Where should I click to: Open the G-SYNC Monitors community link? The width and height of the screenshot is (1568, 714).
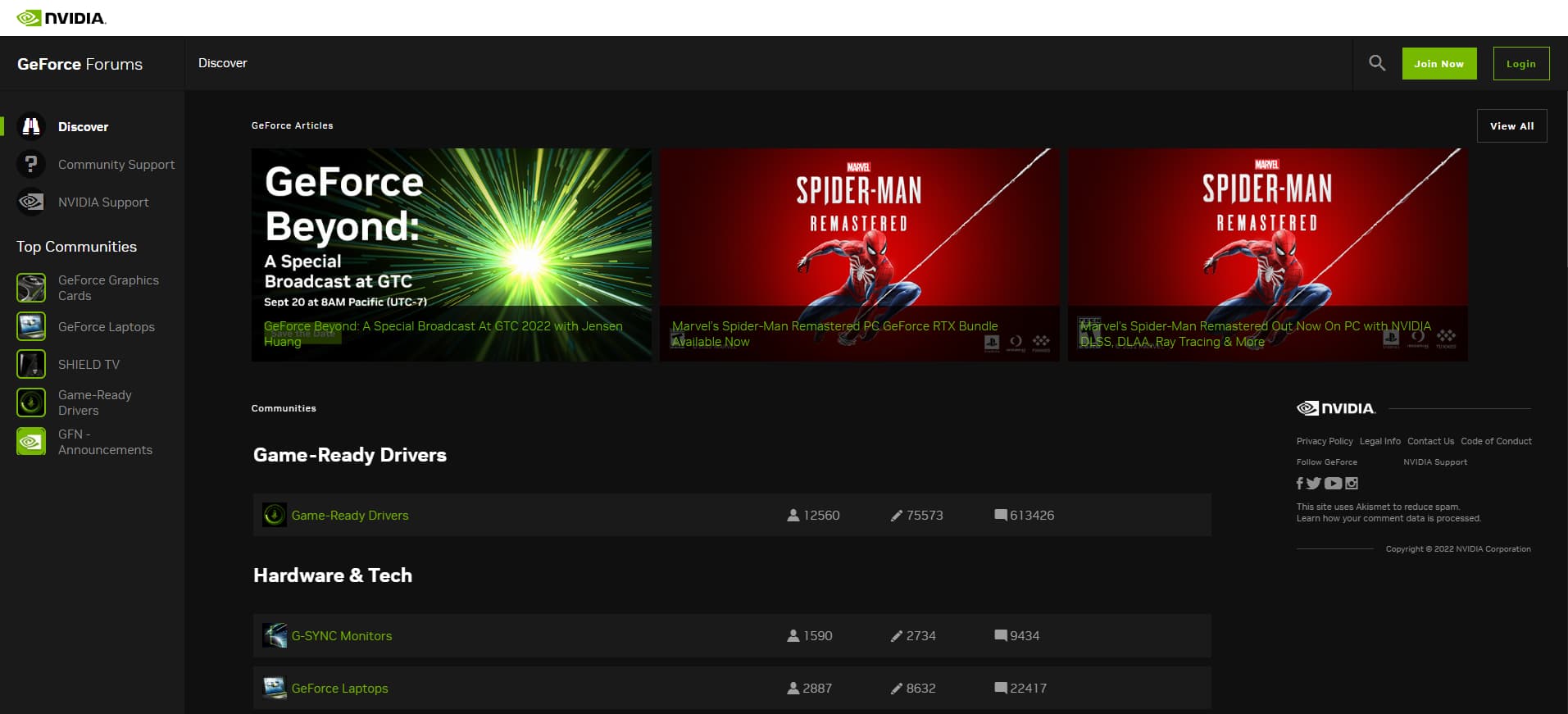[342, 636]
